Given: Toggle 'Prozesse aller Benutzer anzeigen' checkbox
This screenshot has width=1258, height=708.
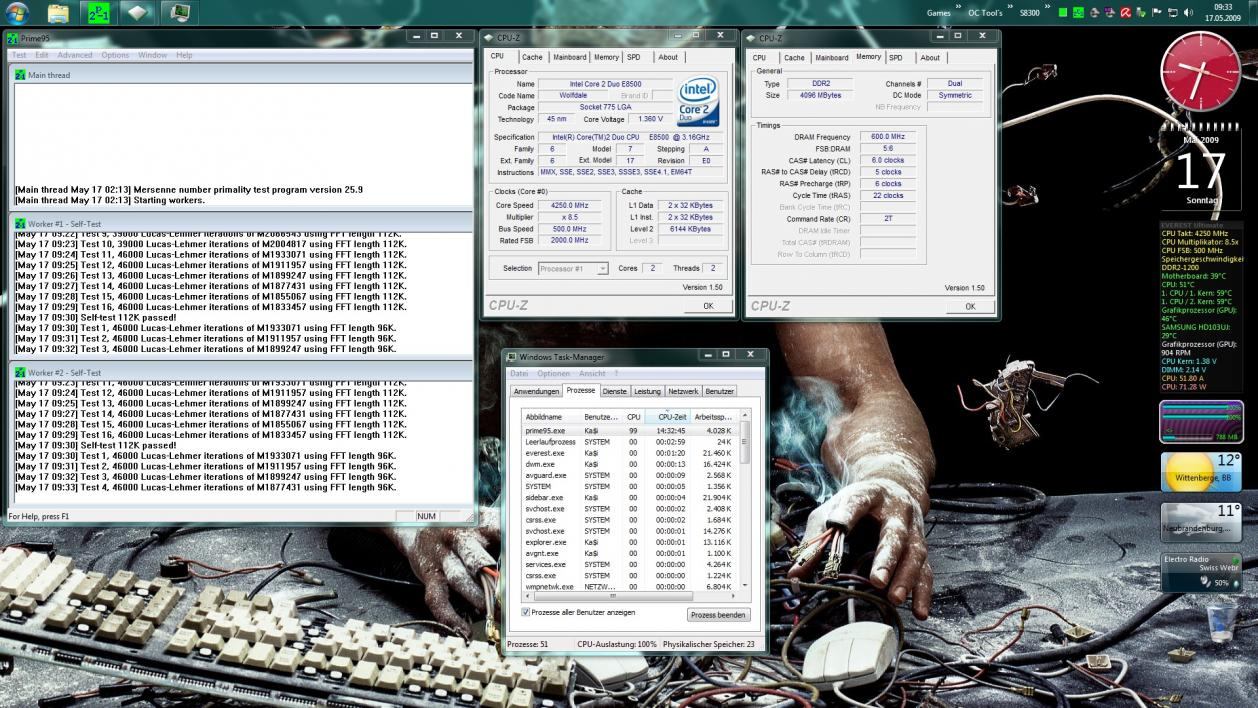Looking at the screenshot, I should pos(526,612).
